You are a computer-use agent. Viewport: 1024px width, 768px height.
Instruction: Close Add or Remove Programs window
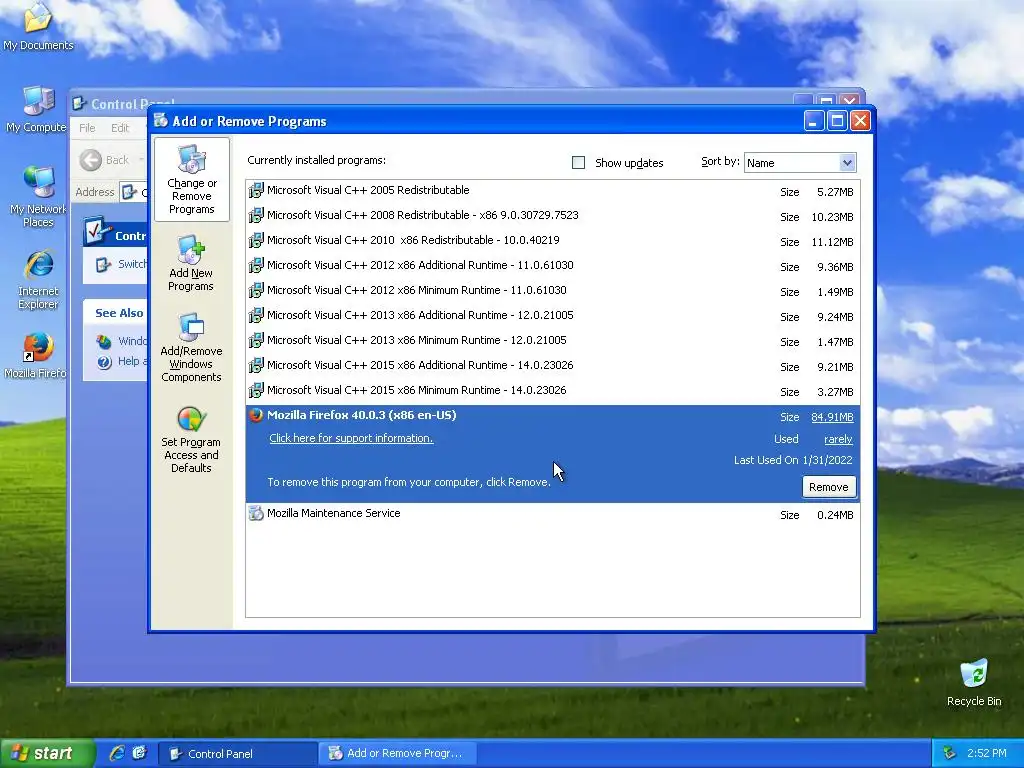tap(861, 121)
